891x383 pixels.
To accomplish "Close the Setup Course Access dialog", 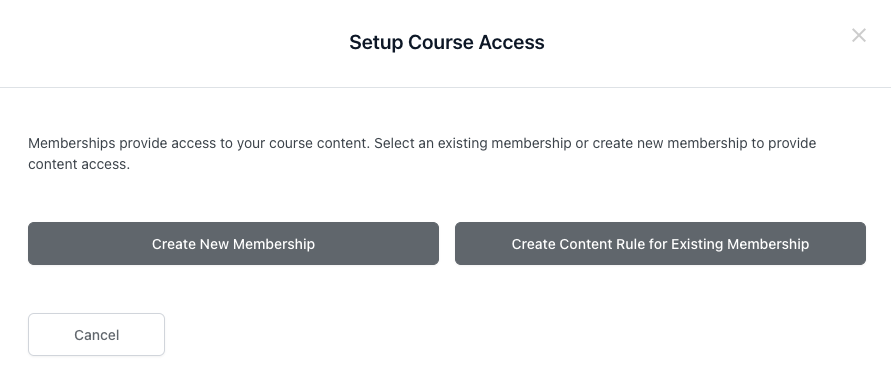I will click(859, 35).
